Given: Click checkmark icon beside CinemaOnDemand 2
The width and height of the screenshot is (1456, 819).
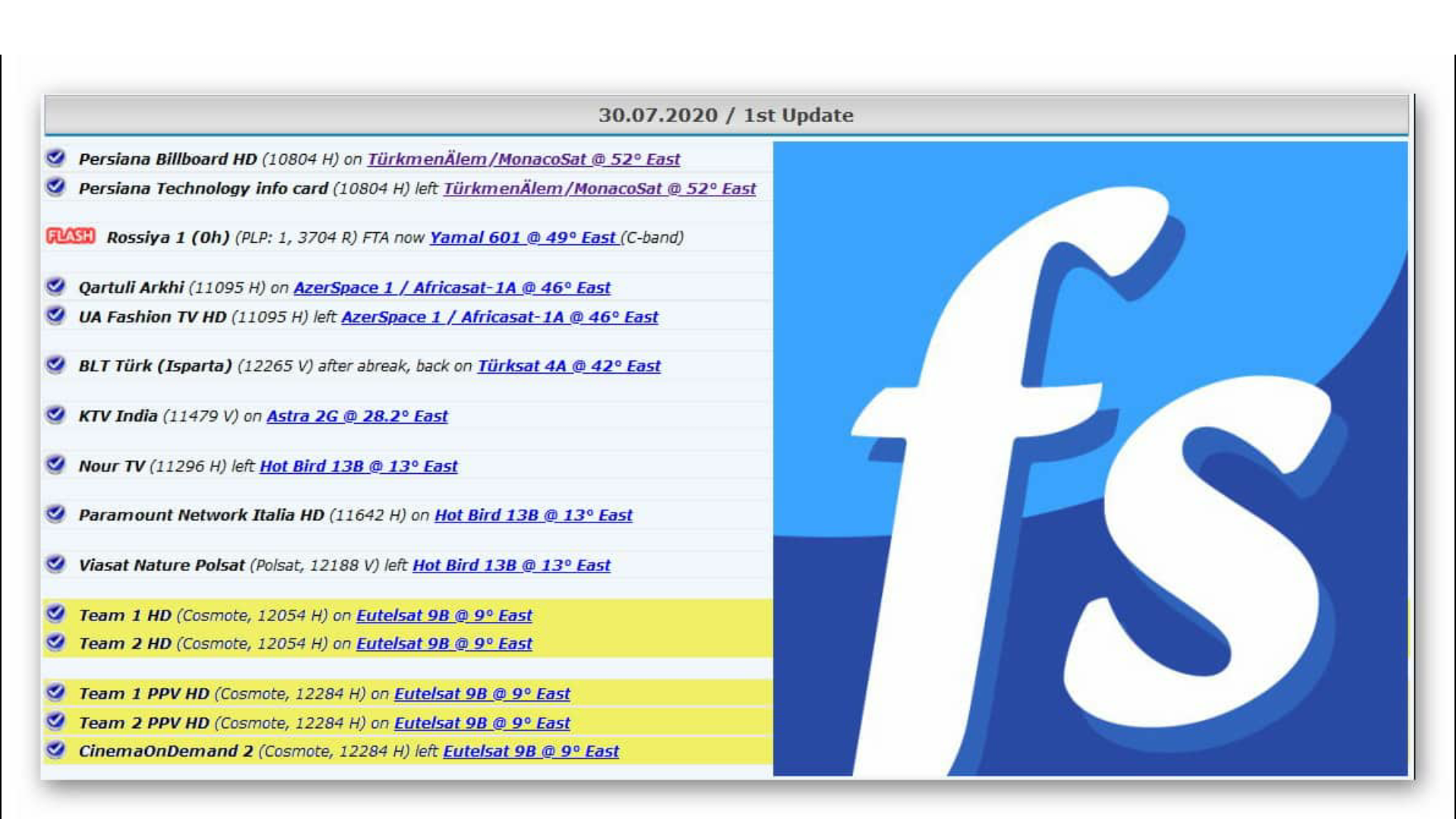Looking at the screenshot, I should (55, 749).
